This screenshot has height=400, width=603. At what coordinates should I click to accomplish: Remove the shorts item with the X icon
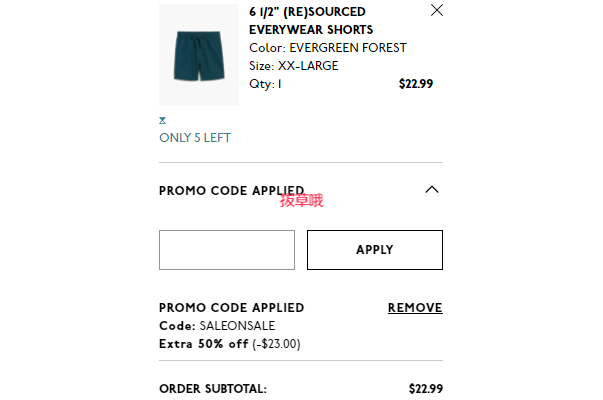pyautogui.click(x=437, y=10)
